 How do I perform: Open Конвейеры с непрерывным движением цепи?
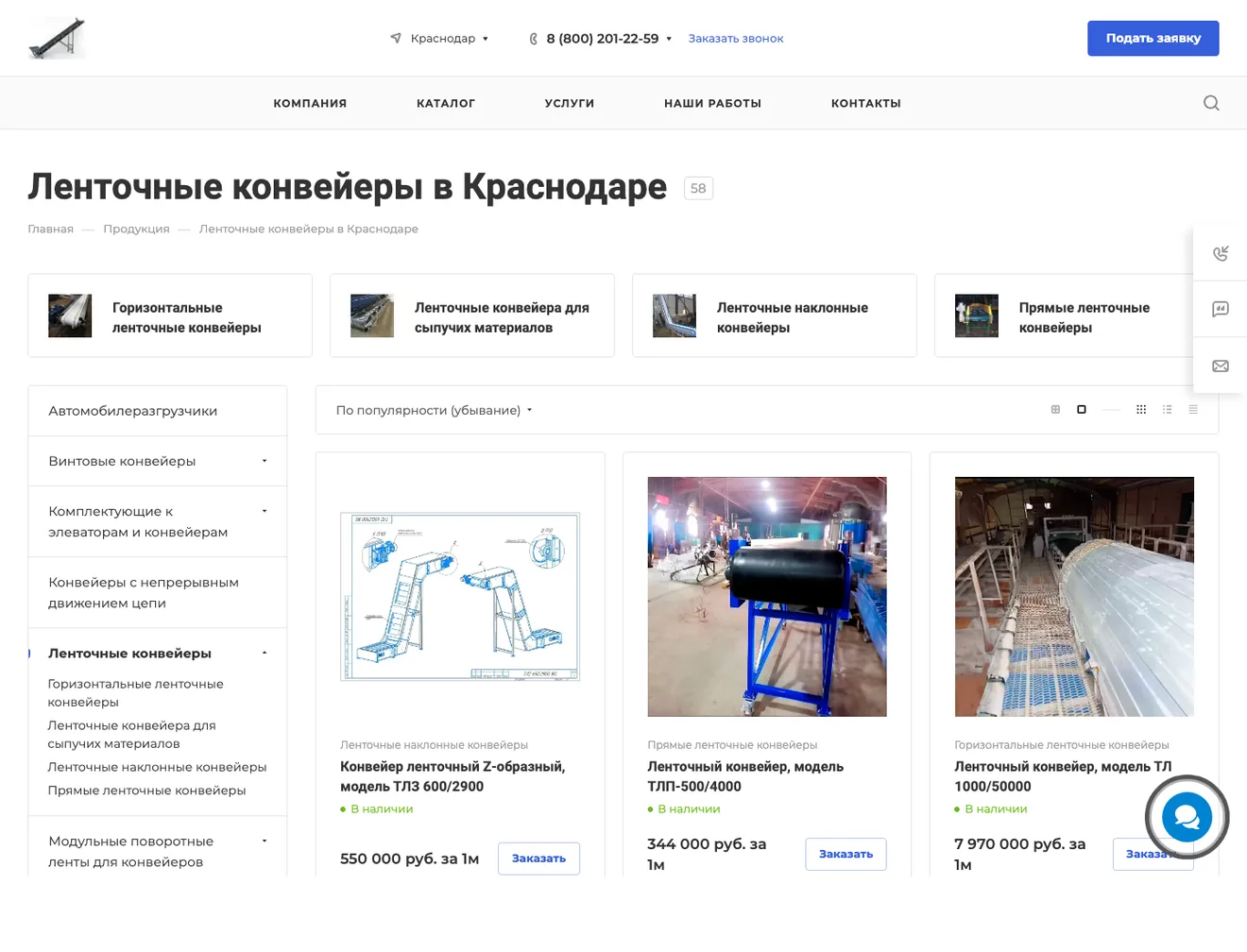pos(157,592)
